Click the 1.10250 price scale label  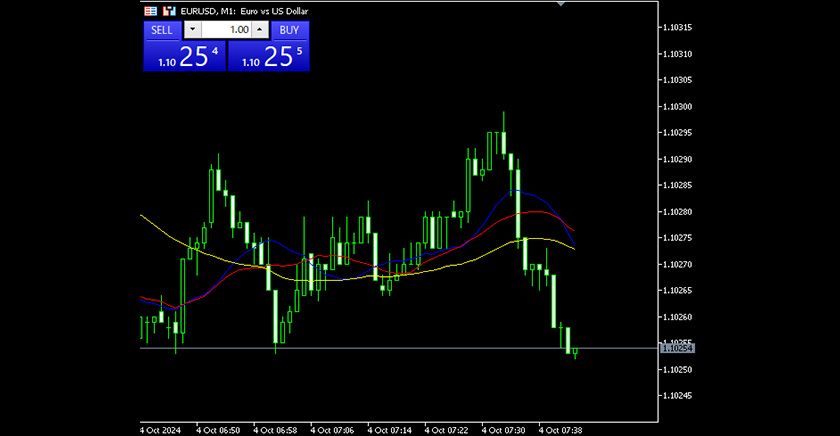677,370
